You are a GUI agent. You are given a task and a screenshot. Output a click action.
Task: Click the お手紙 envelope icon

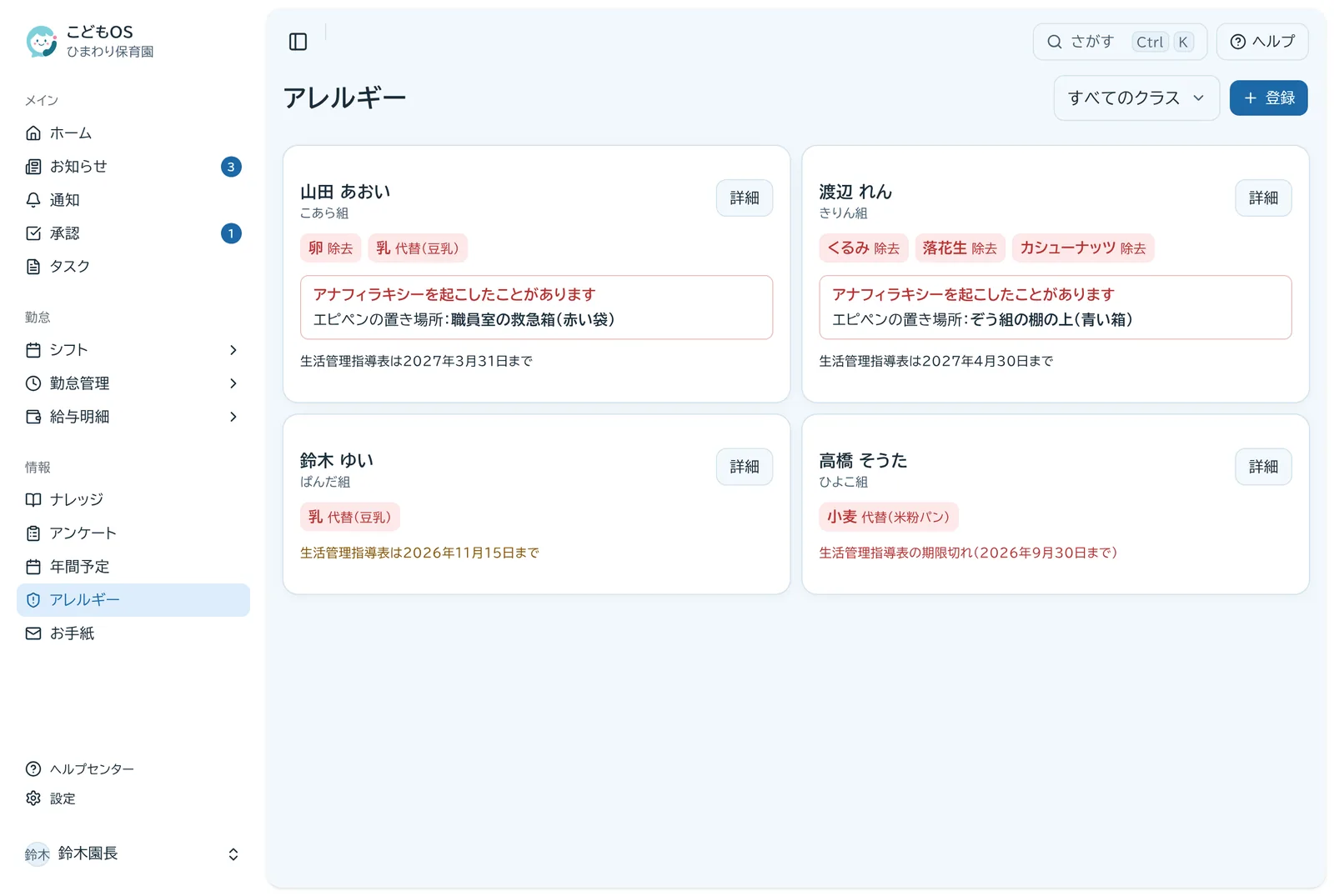[x=33, y=633]
